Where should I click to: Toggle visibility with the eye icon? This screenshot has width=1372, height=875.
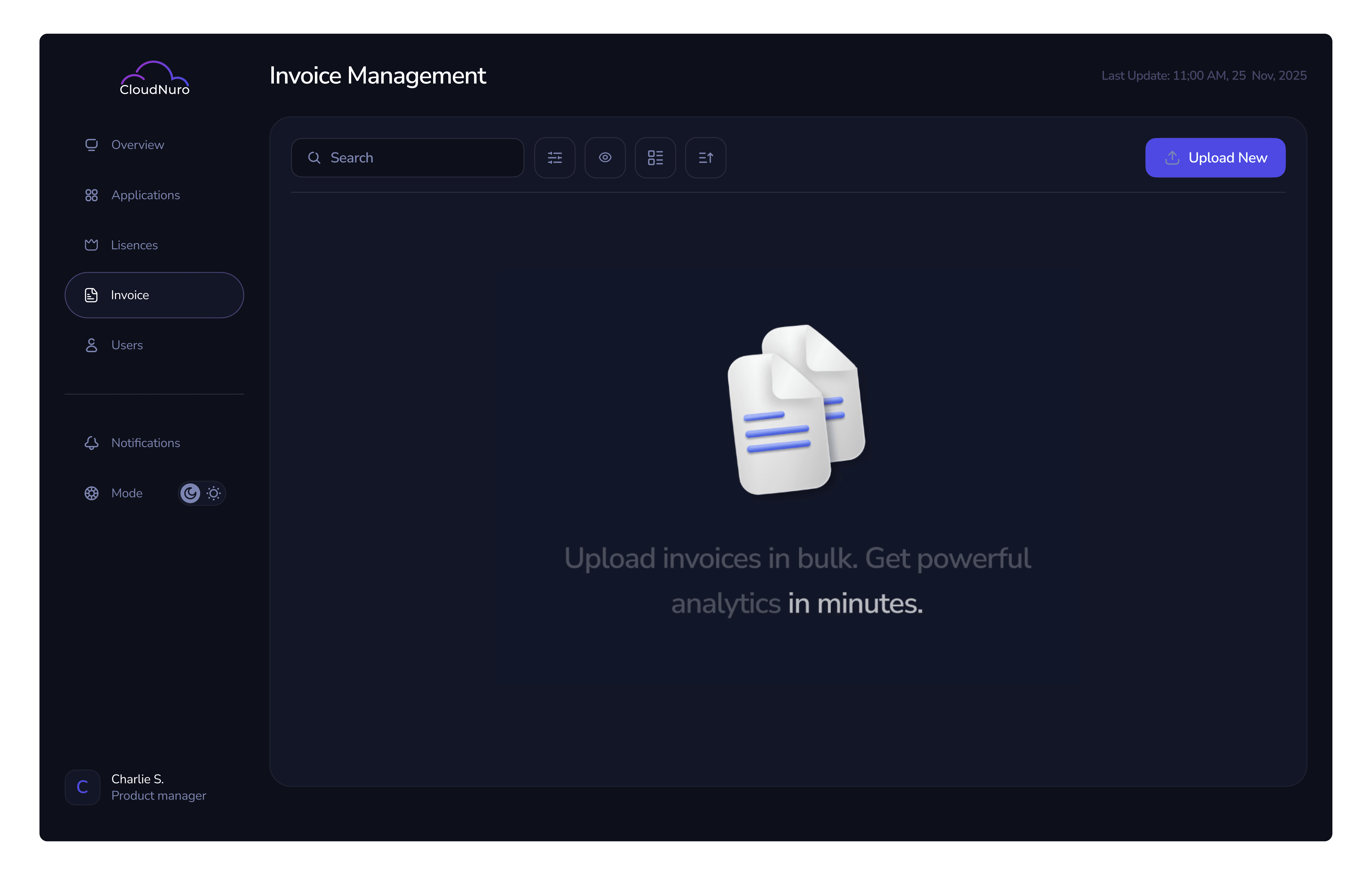pos(605,158)
